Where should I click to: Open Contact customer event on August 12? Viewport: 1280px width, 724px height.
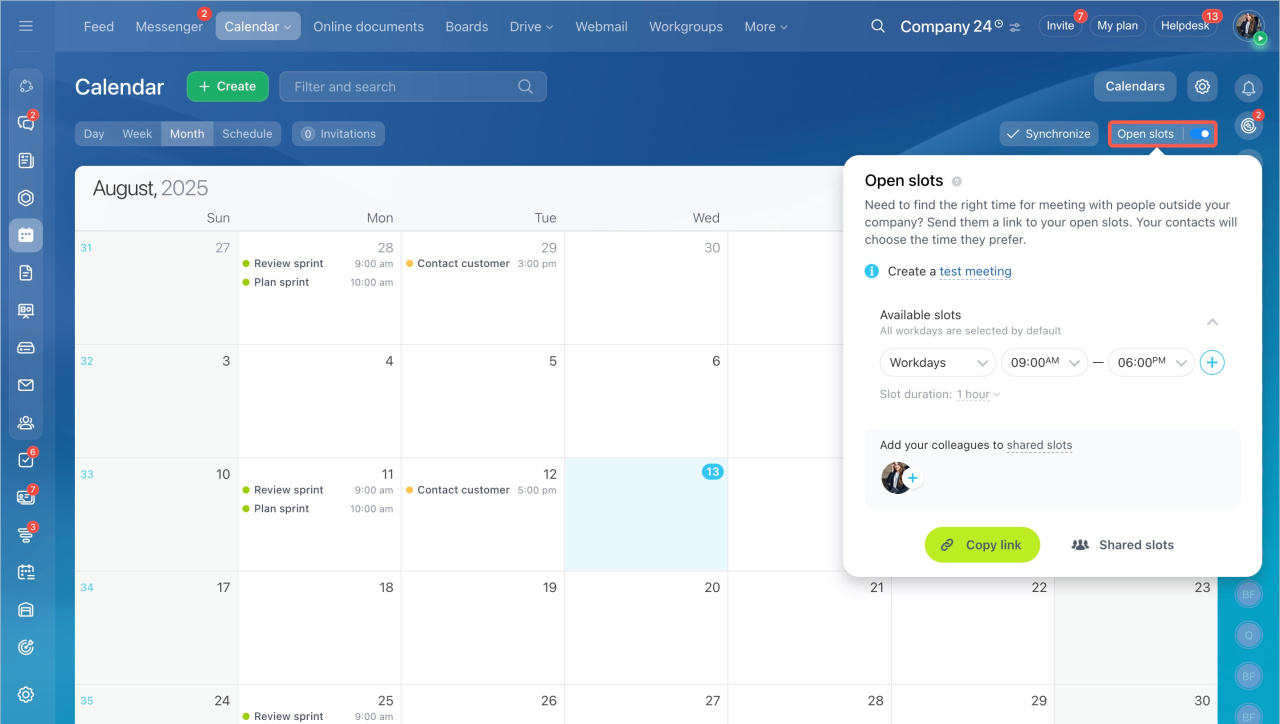click(x=481, y=490)
